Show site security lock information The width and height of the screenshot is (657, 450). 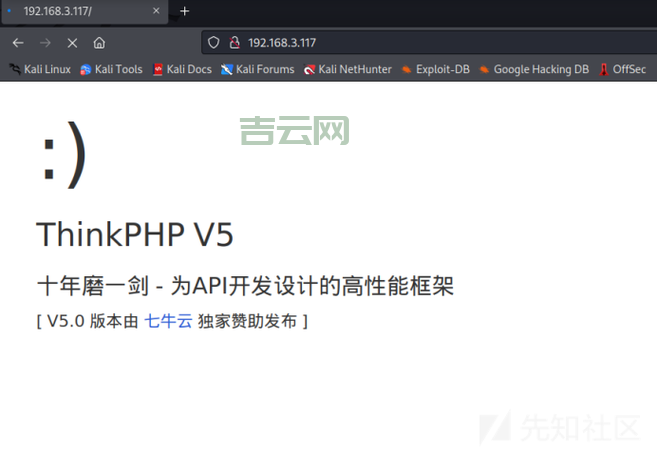[x=235, y=42]
